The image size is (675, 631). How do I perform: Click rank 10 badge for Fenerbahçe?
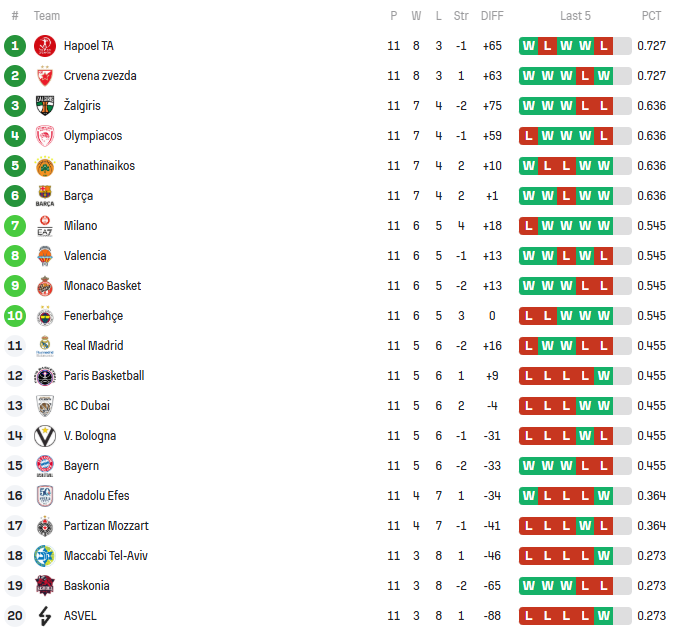click(15, 316)
